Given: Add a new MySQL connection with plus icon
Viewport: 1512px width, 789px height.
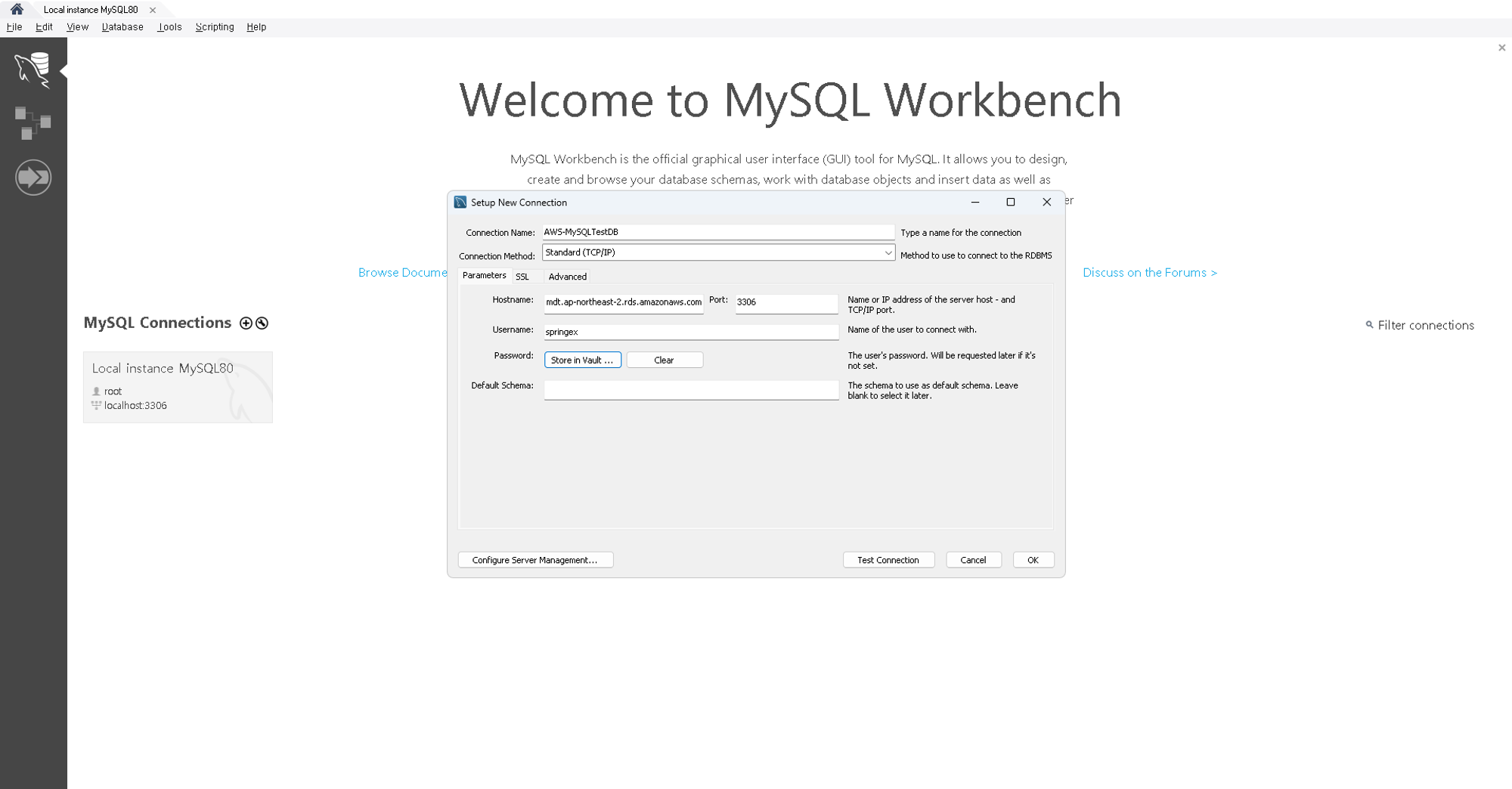Looking at the screenshot, I should click(x=246, y=323).
